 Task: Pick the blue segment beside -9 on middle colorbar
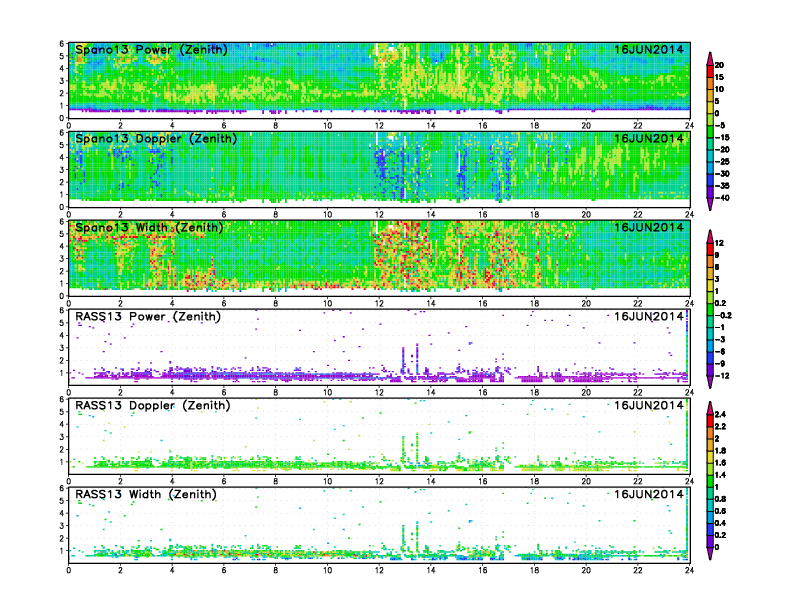coord(710,358)
